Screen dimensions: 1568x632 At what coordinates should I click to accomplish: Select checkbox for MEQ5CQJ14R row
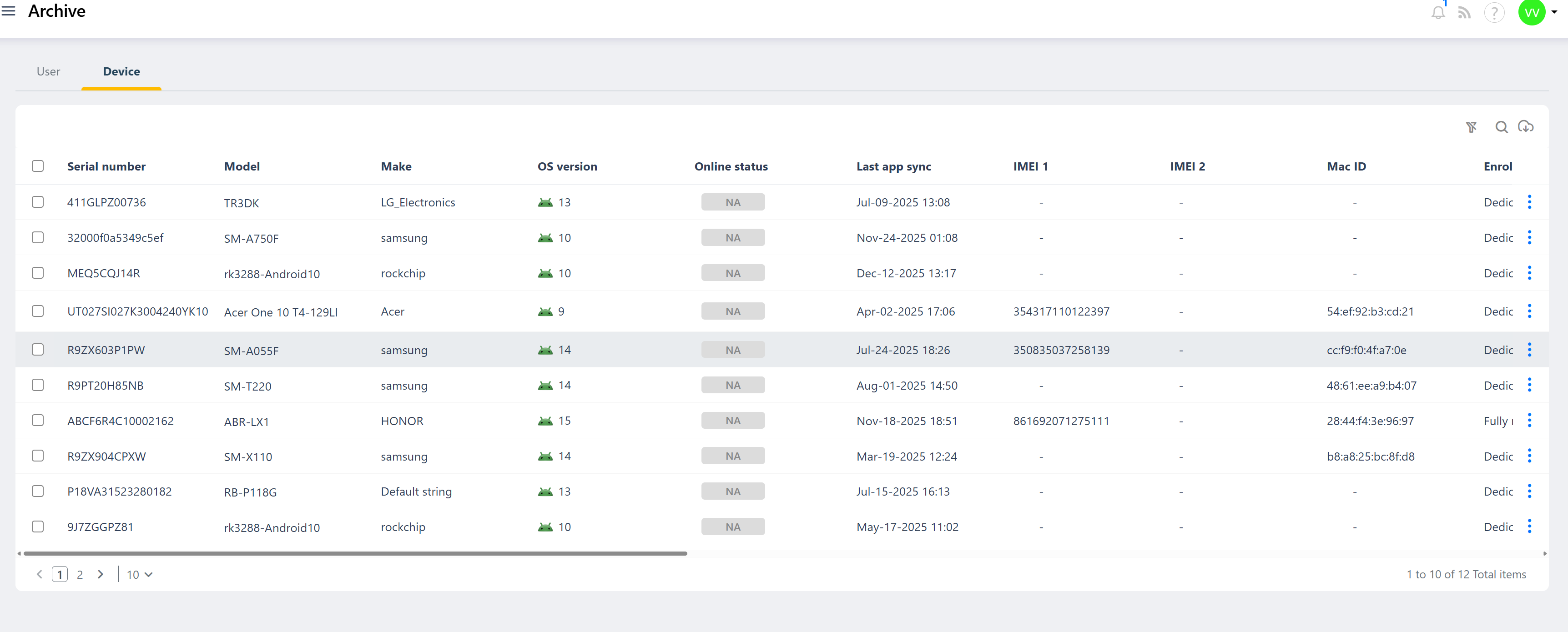pyautogui.click(x=38, y=273)
